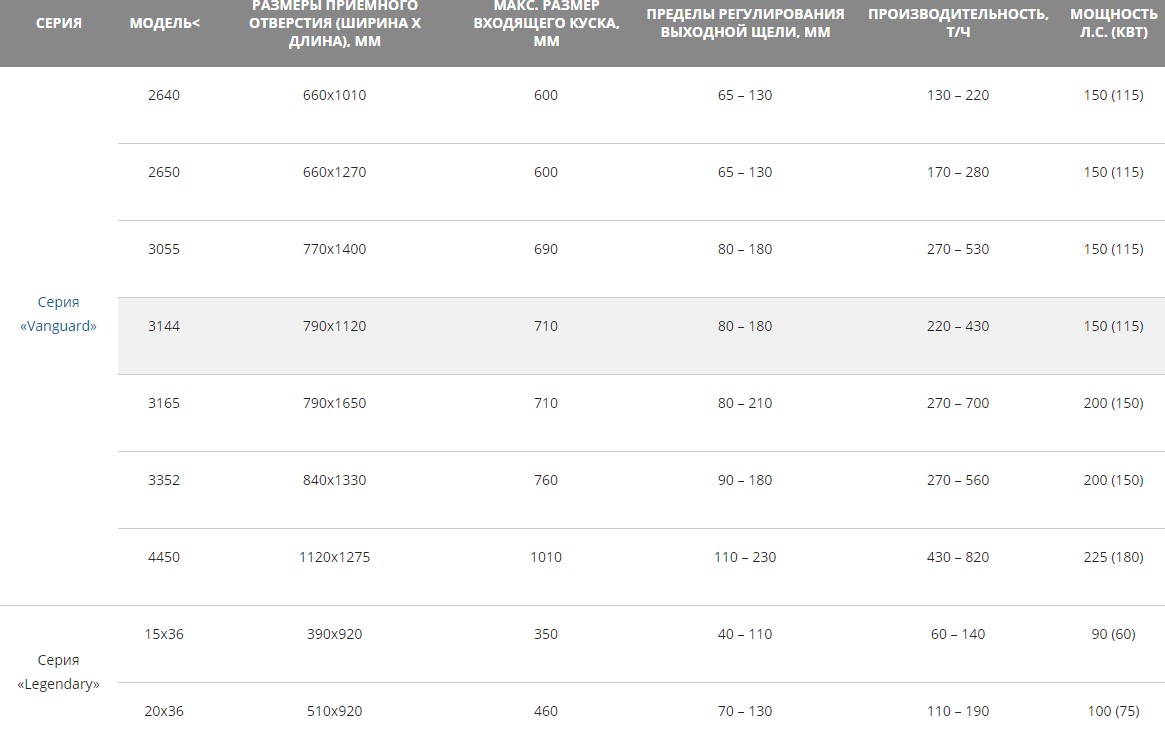
Task: Select model 20x36 cell
Action: pos(163,712)
